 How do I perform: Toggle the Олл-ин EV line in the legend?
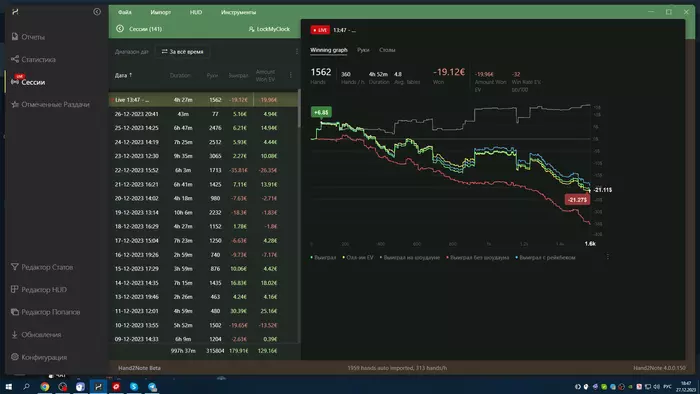point(358,257)
